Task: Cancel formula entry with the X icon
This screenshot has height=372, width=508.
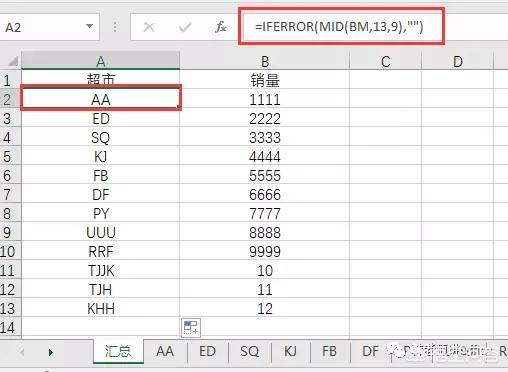Action: click(x=149, y=27)
